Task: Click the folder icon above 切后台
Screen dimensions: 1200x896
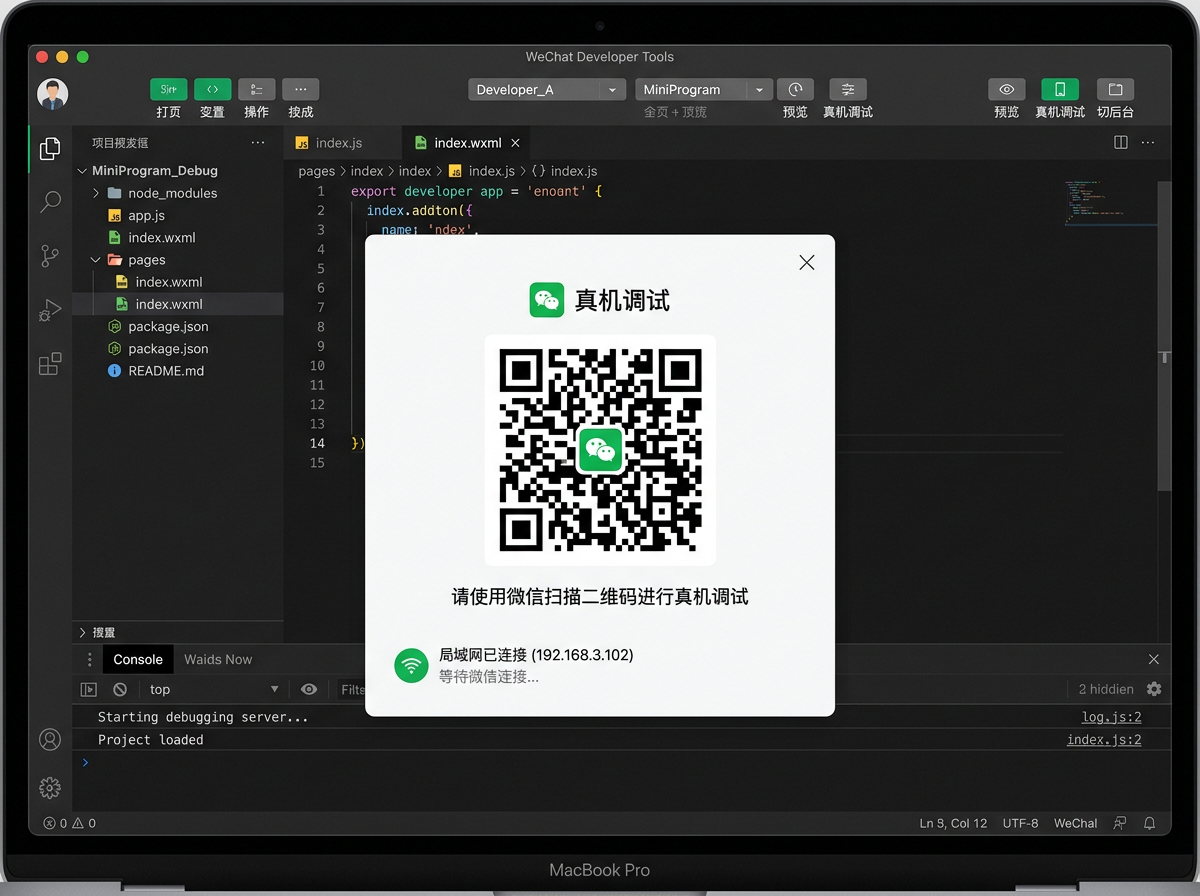Action: [x=1115, y=89]
